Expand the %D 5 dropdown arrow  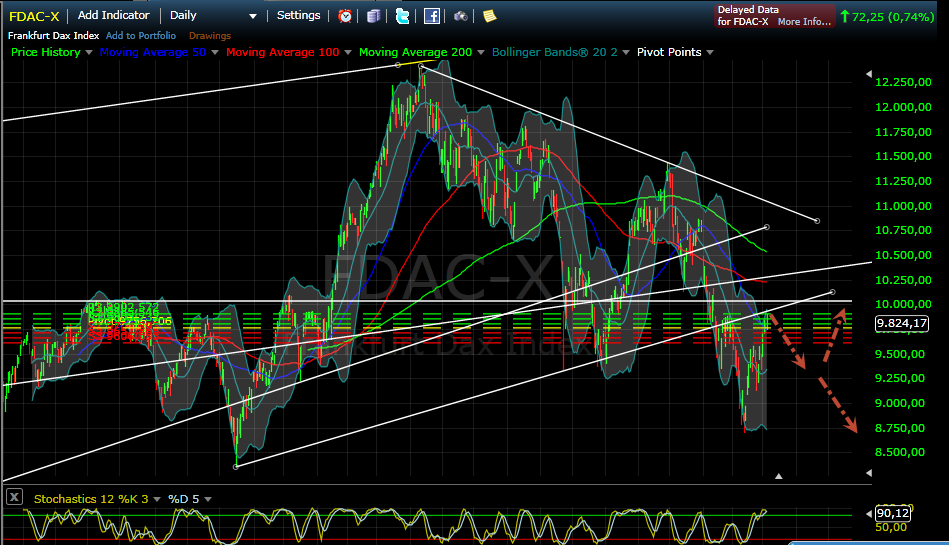[x=208, y=500]
